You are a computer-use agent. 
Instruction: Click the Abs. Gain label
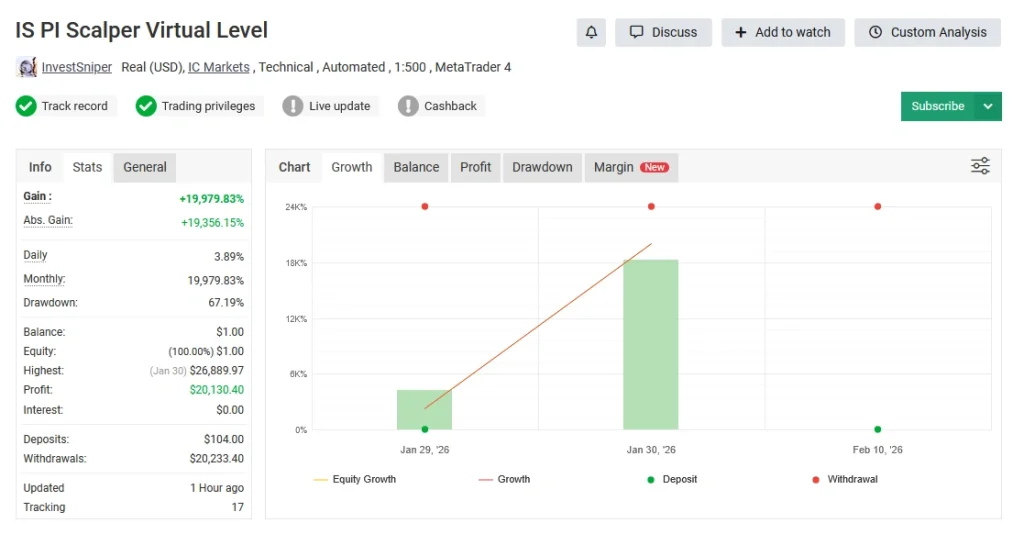[x=48, y=220]
